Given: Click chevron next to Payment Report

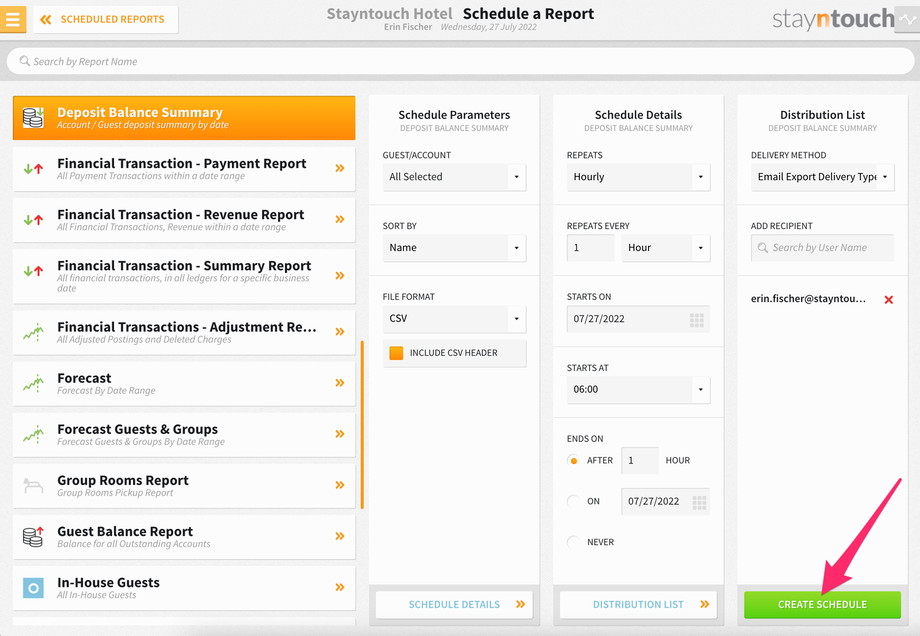Looking at the screenshot, I should click(340, 168).
